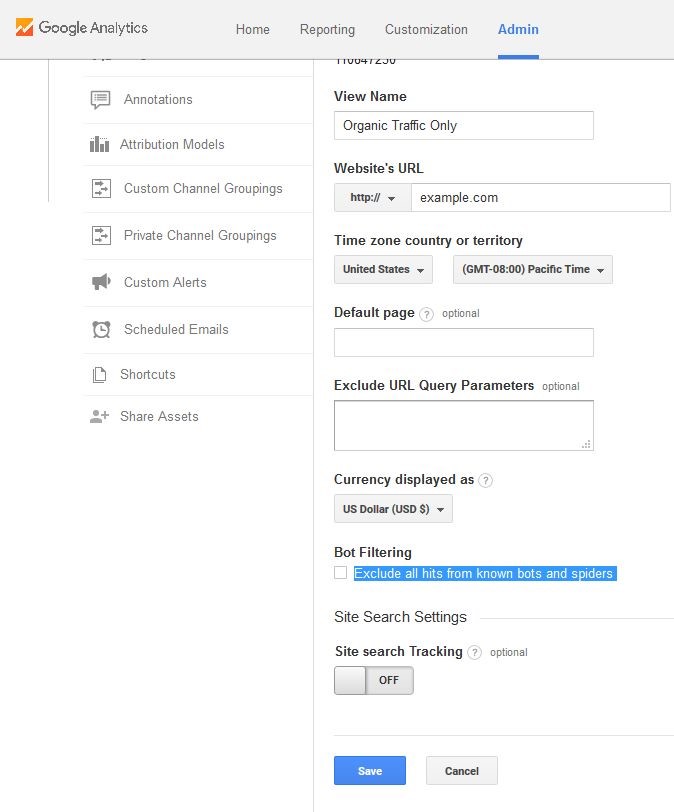Click the Site Search Settings heading
Image resolution: width=674 pixels, height=812 pixels.
(400, 617)
